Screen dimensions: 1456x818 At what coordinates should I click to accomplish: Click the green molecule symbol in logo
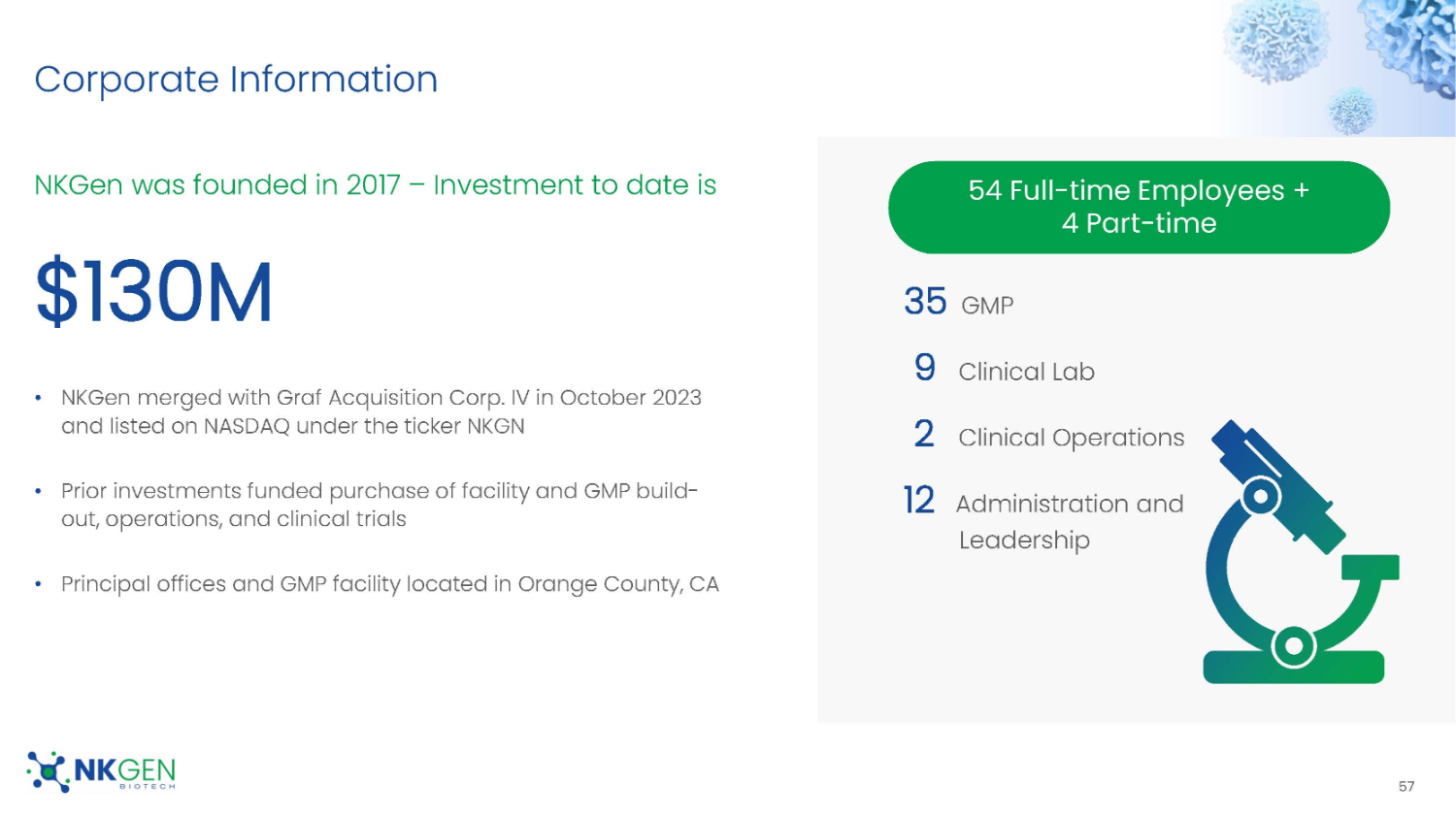coord(48,771)
